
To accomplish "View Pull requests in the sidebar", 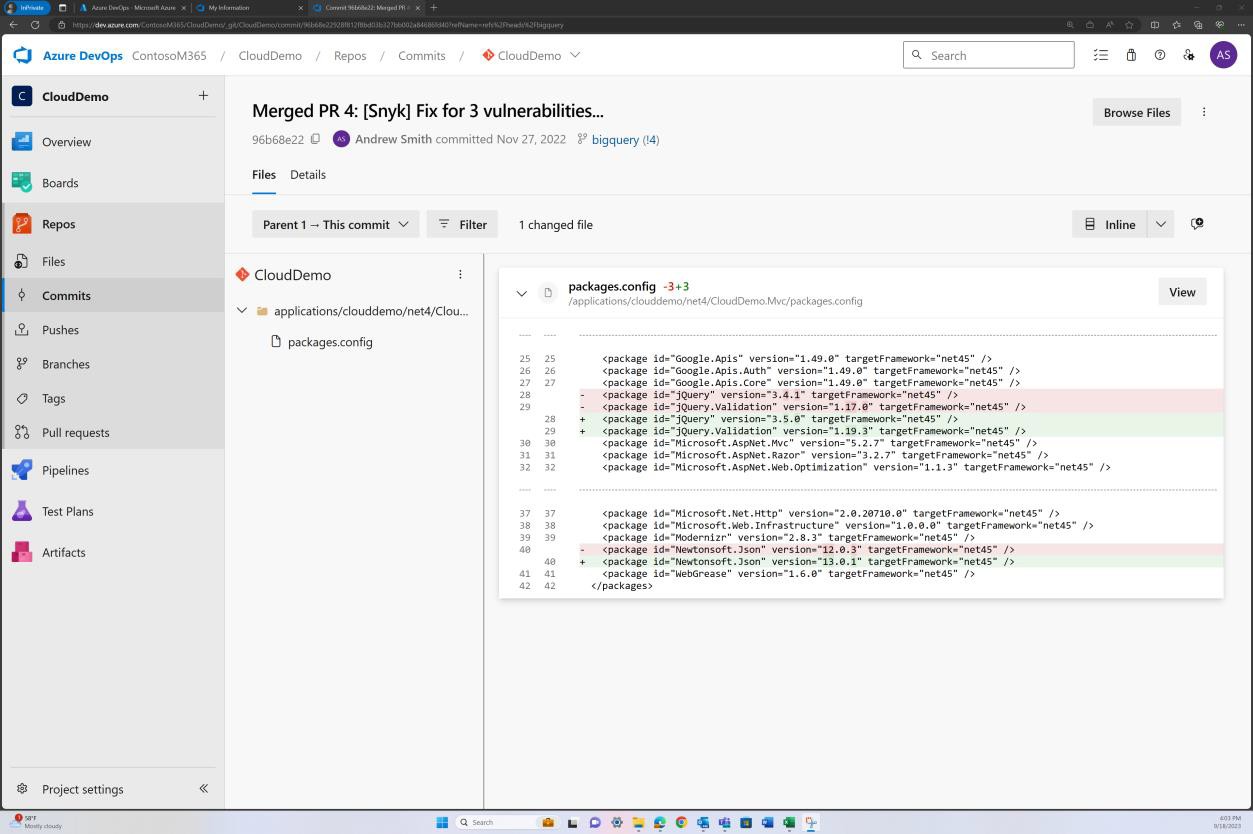I will (74, 432).
